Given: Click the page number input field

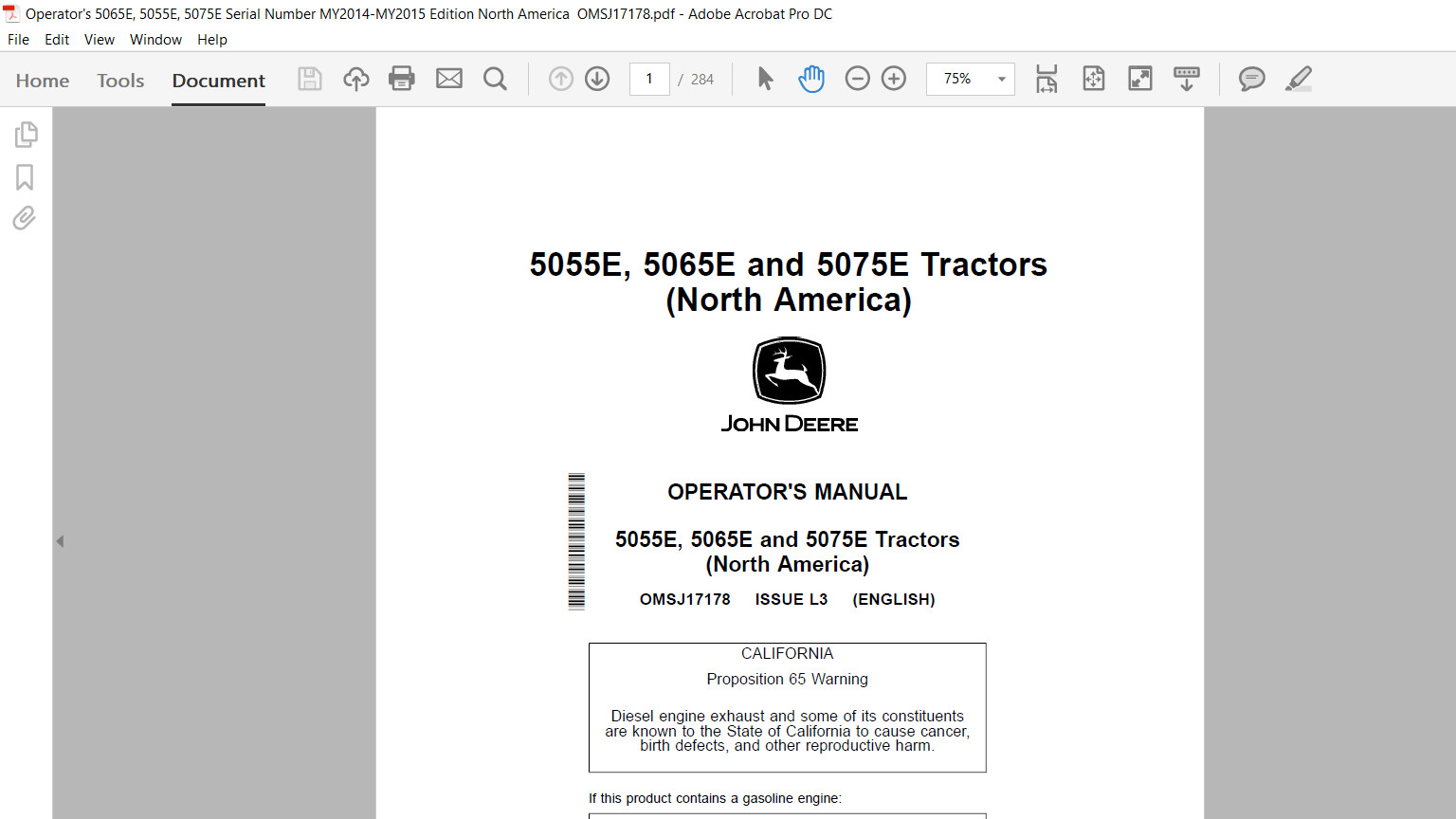Looking at the screenshot, I should coord(649,79).
